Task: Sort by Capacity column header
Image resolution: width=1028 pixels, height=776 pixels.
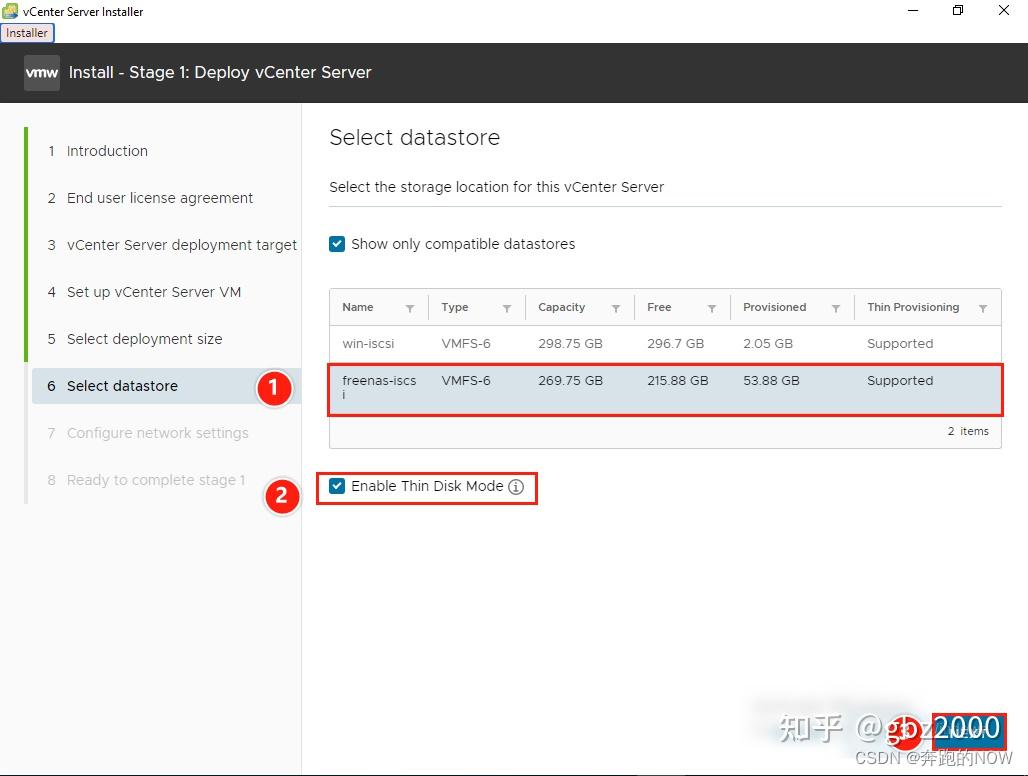Action: pos(562,307)
